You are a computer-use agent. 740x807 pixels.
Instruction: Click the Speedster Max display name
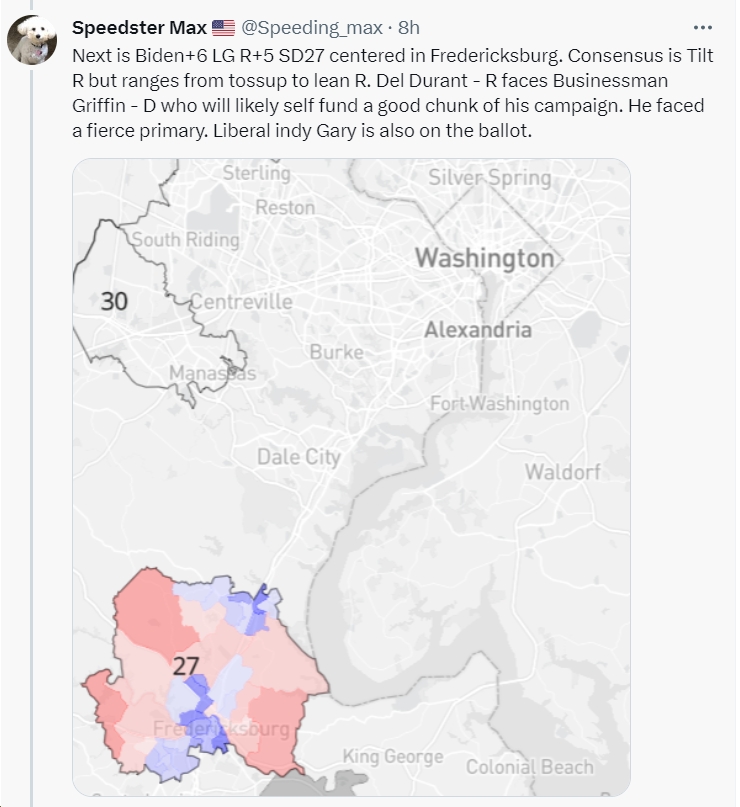(x=139, y=28)
